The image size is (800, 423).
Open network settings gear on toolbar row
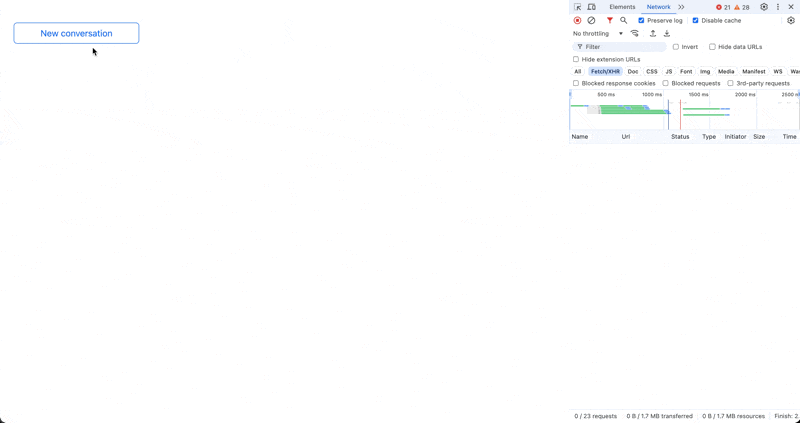(x=791, y=20)
